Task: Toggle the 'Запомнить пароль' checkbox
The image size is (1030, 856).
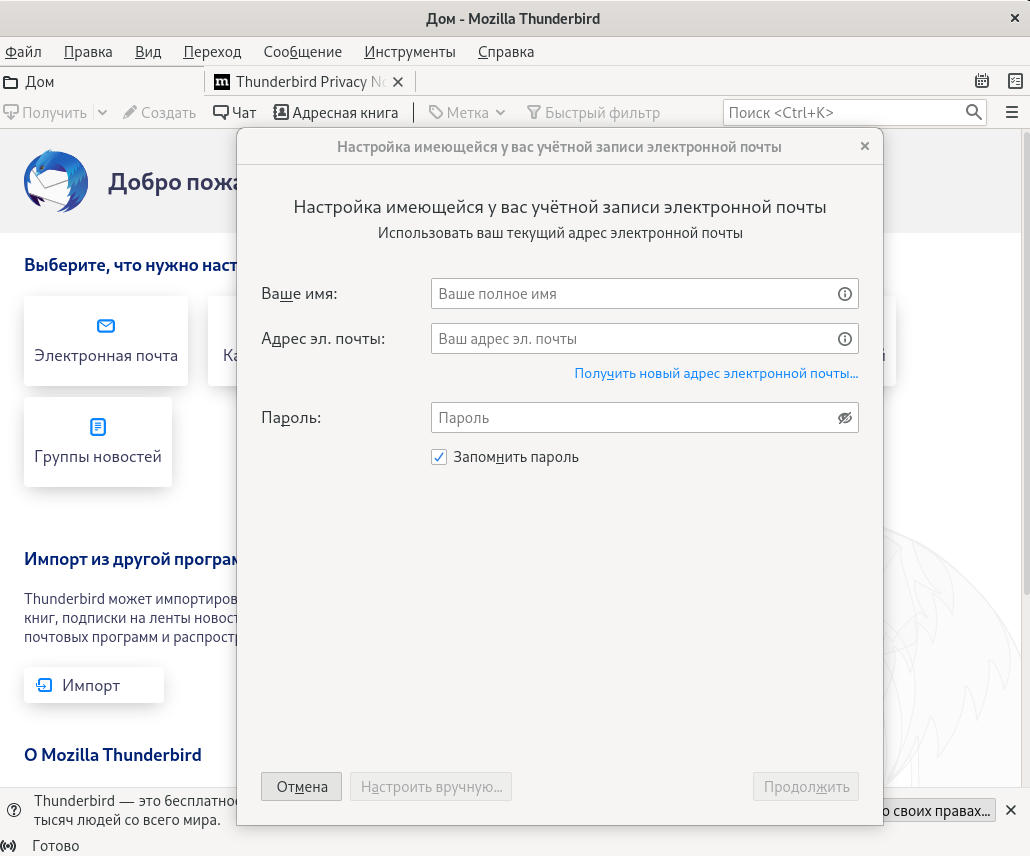Action: coord(439,457)
